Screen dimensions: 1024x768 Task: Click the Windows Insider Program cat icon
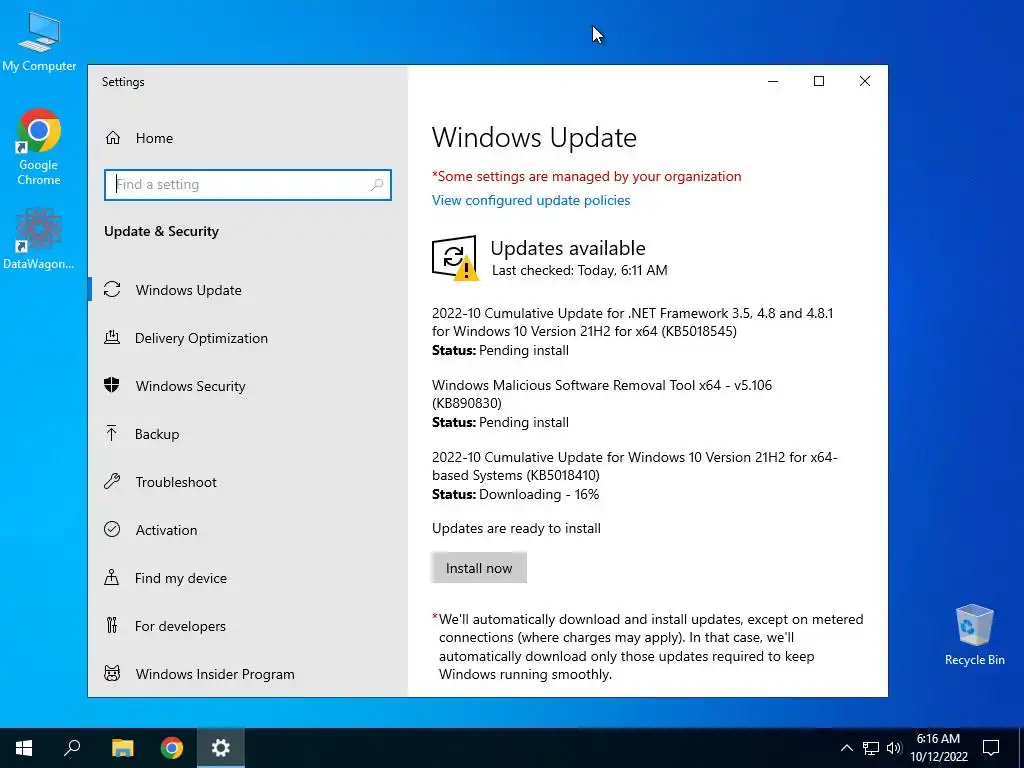click(x=112, y=673)
